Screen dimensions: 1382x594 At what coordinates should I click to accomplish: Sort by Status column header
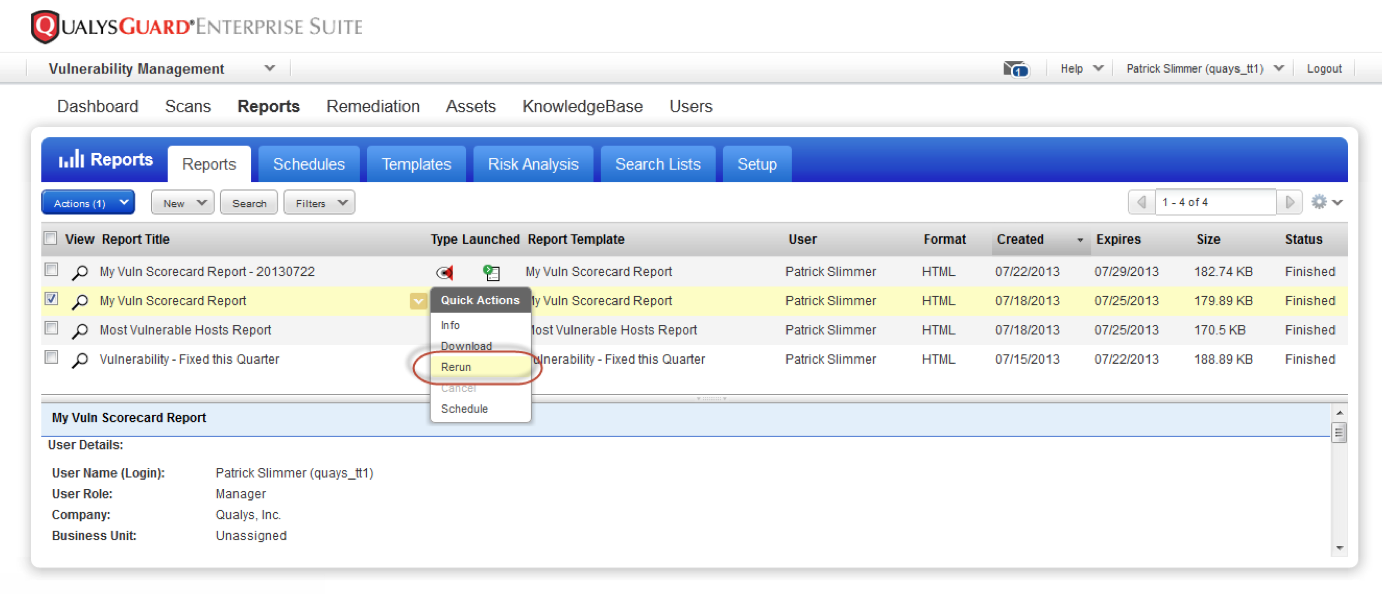(x=1304, y=239)
